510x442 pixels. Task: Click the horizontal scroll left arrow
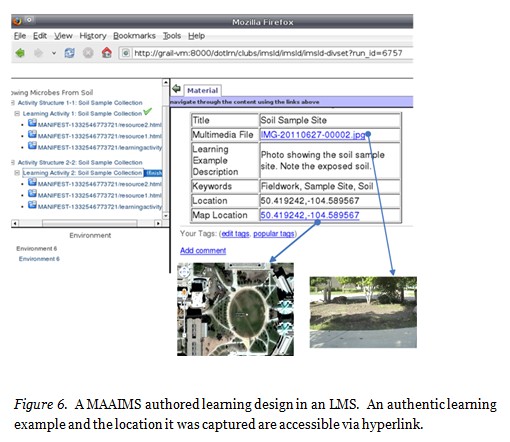15,223
